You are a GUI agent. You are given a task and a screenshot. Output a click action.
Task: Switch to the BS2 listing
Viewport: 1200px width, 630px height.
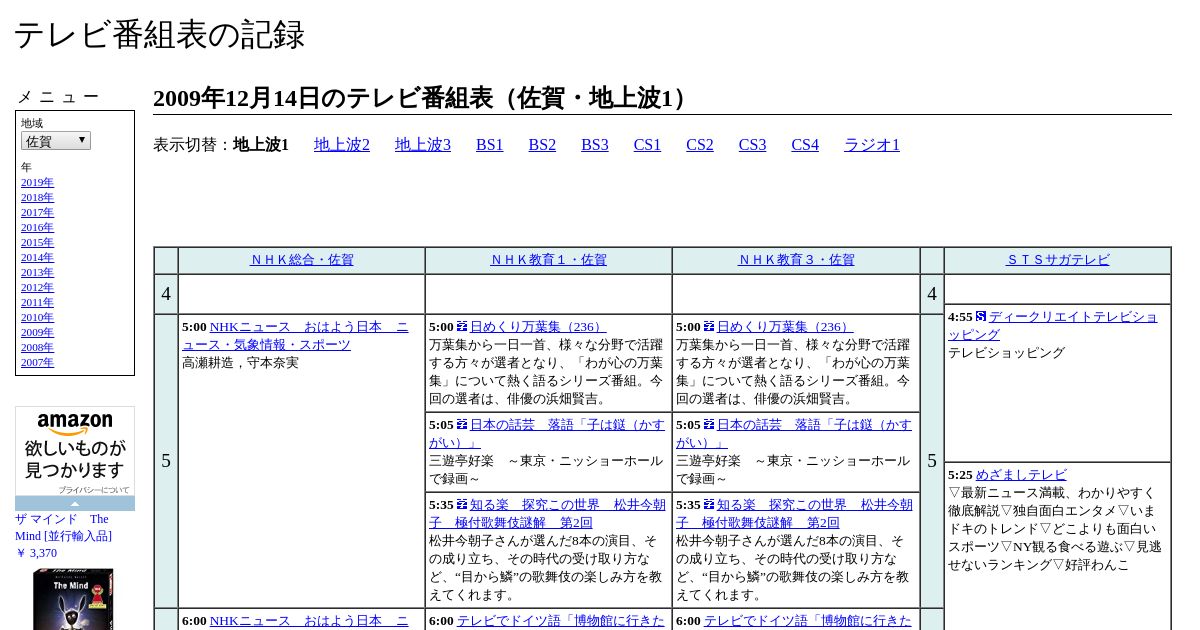tap(542, 145)
